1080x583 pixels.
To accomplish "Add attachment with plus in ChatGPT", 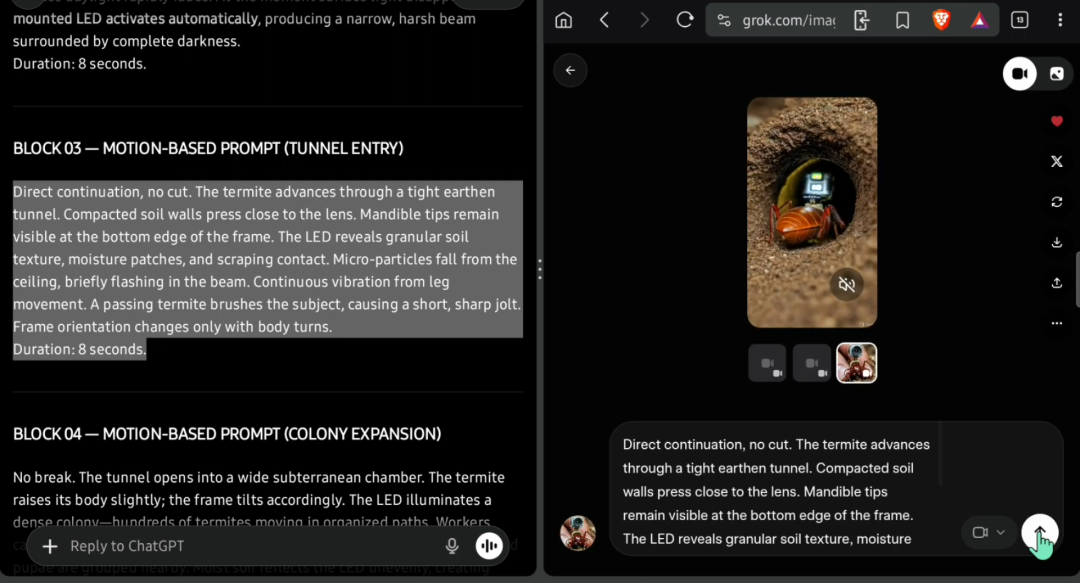I will click(50, 546).
